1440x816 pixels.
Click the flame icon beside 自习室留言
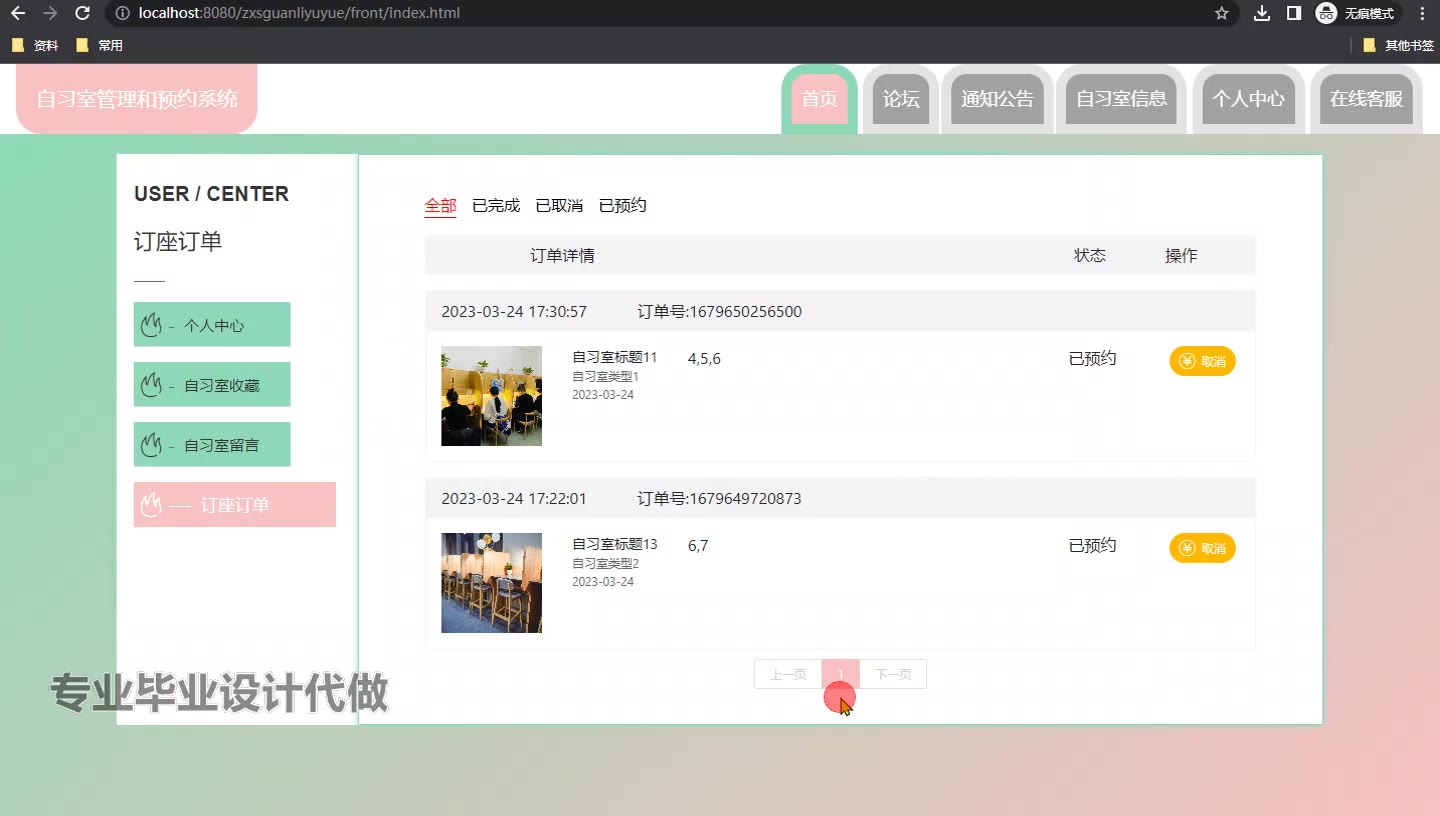pyautogui.click(x=151, y=445)
